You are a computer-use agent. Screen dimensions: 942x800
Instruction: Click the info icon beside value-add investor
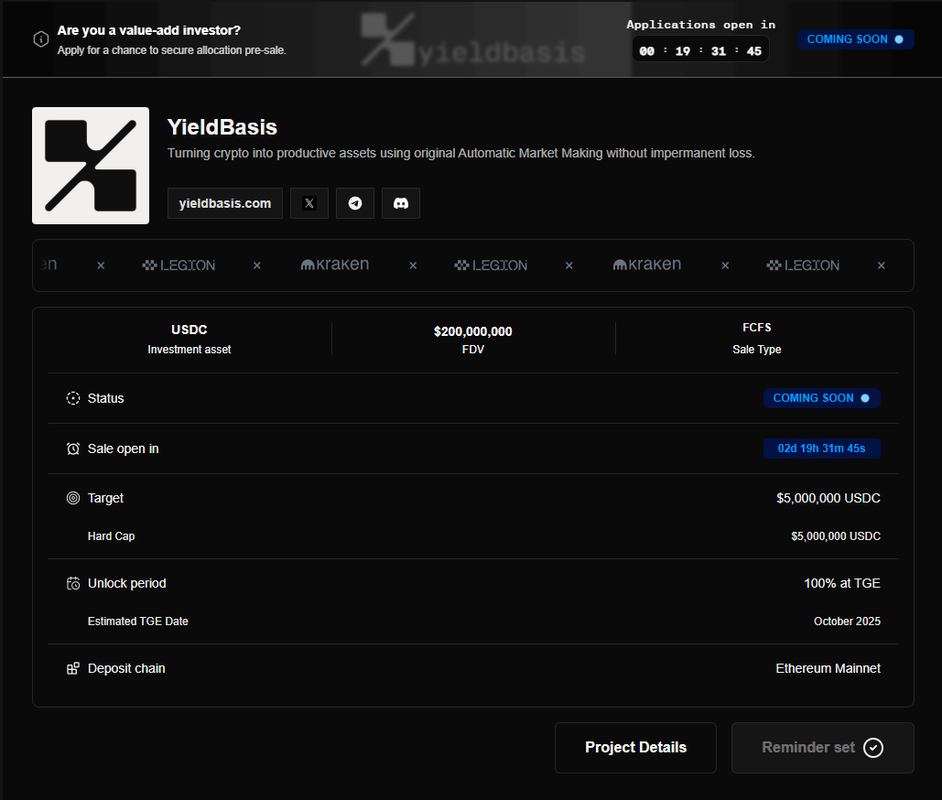click(41, 40)
